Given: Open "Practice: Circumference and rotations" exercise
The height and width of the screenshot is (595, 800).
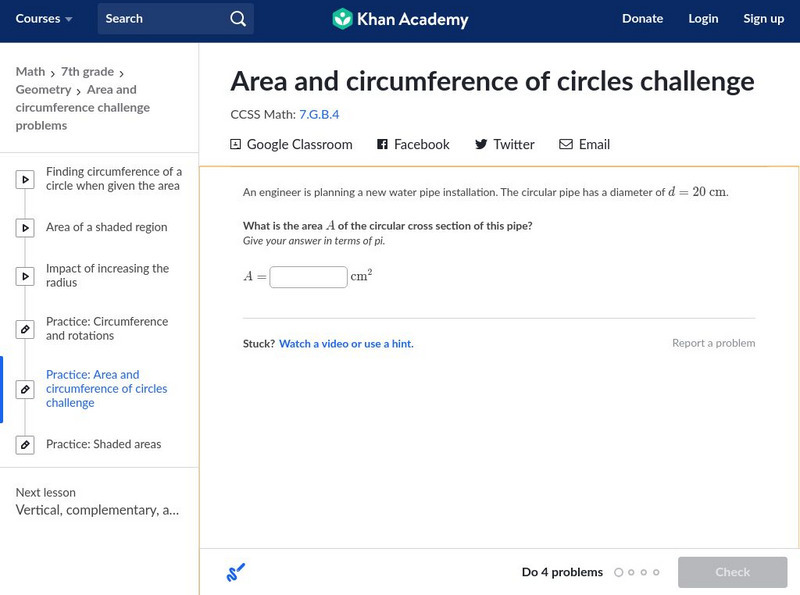Looking at the screenshot, I should pyautogui.click(x=107, y=329).
